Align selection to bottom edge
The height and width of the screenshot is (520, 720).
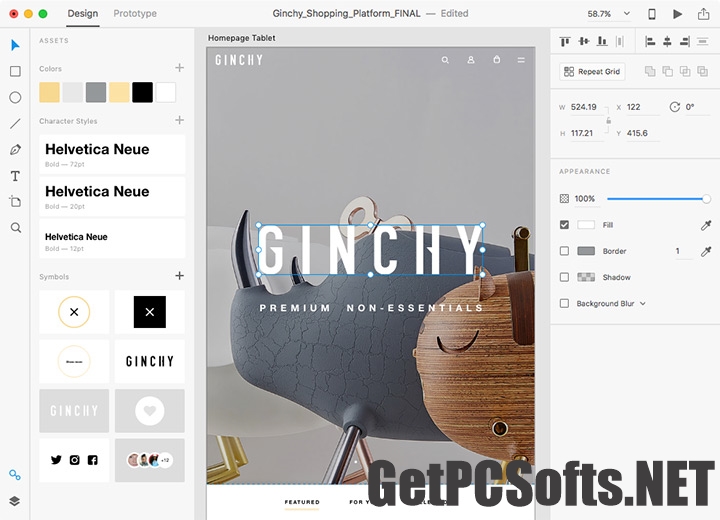[602, 42]
